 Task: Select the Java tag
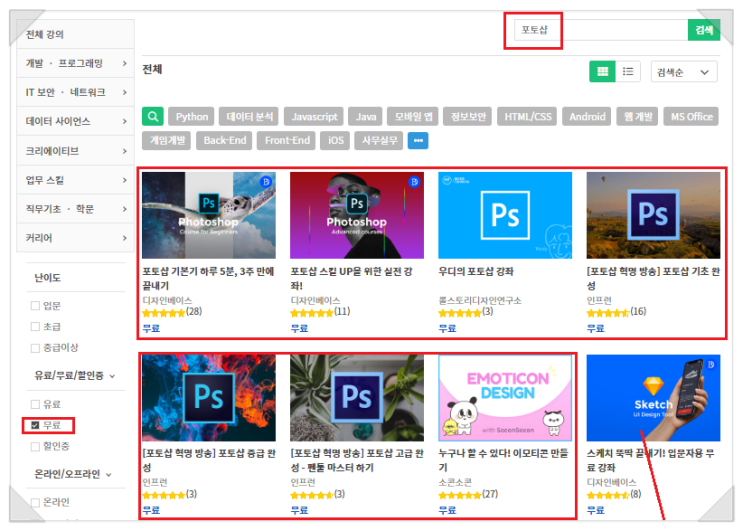tap(366, 117)
